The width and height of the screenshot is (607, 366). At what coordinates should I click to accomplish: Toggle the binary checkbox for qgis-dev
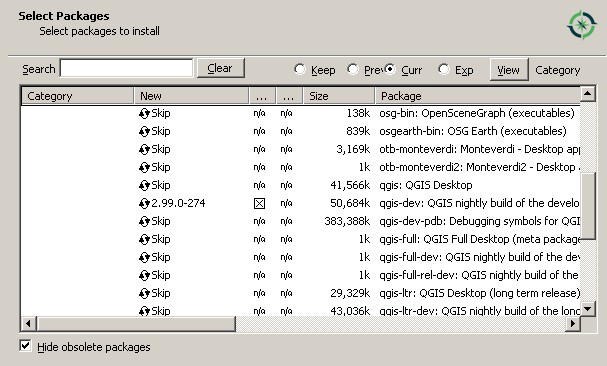(259, 203)
